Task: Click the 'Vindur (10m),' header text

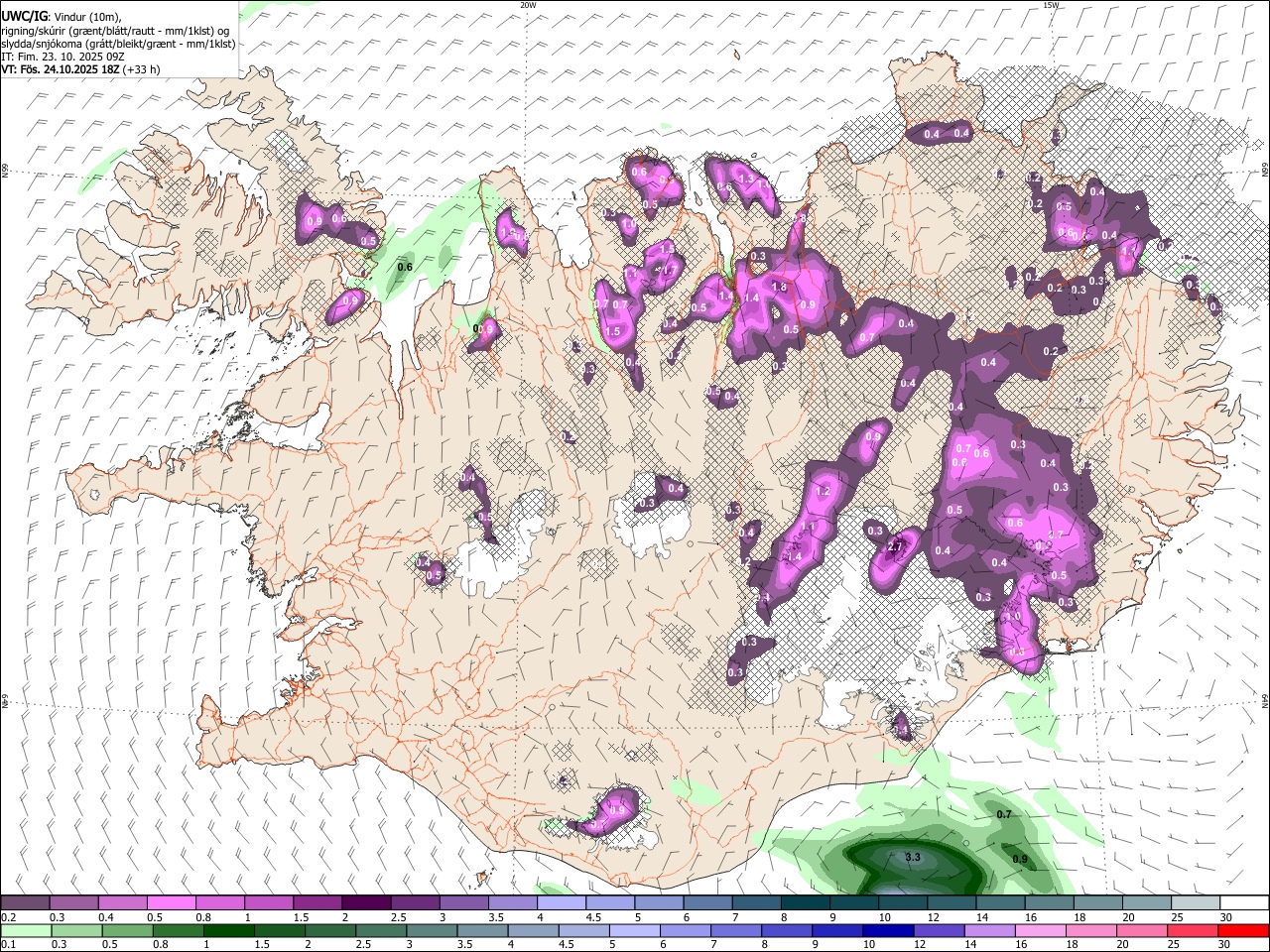Action: point(86,17)
